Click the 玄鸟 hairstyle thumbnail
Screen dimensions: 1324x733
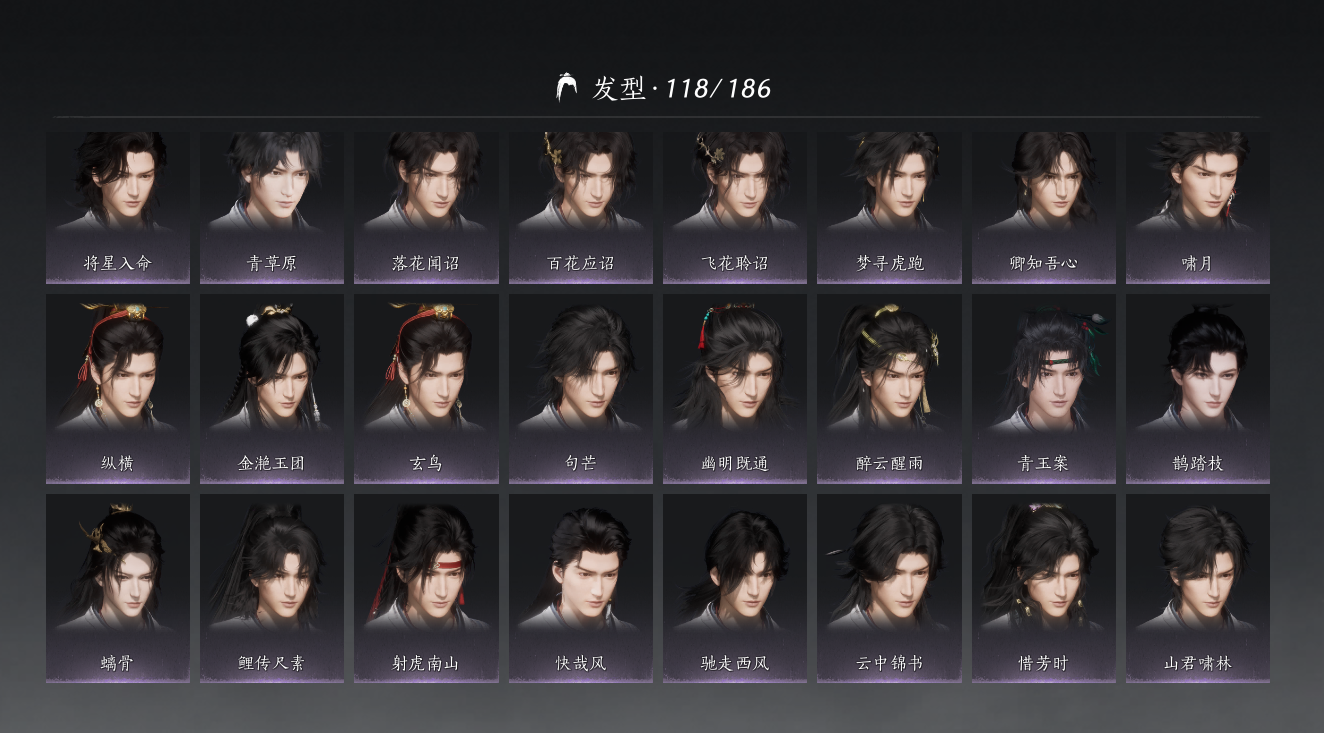tap(426, 389)
